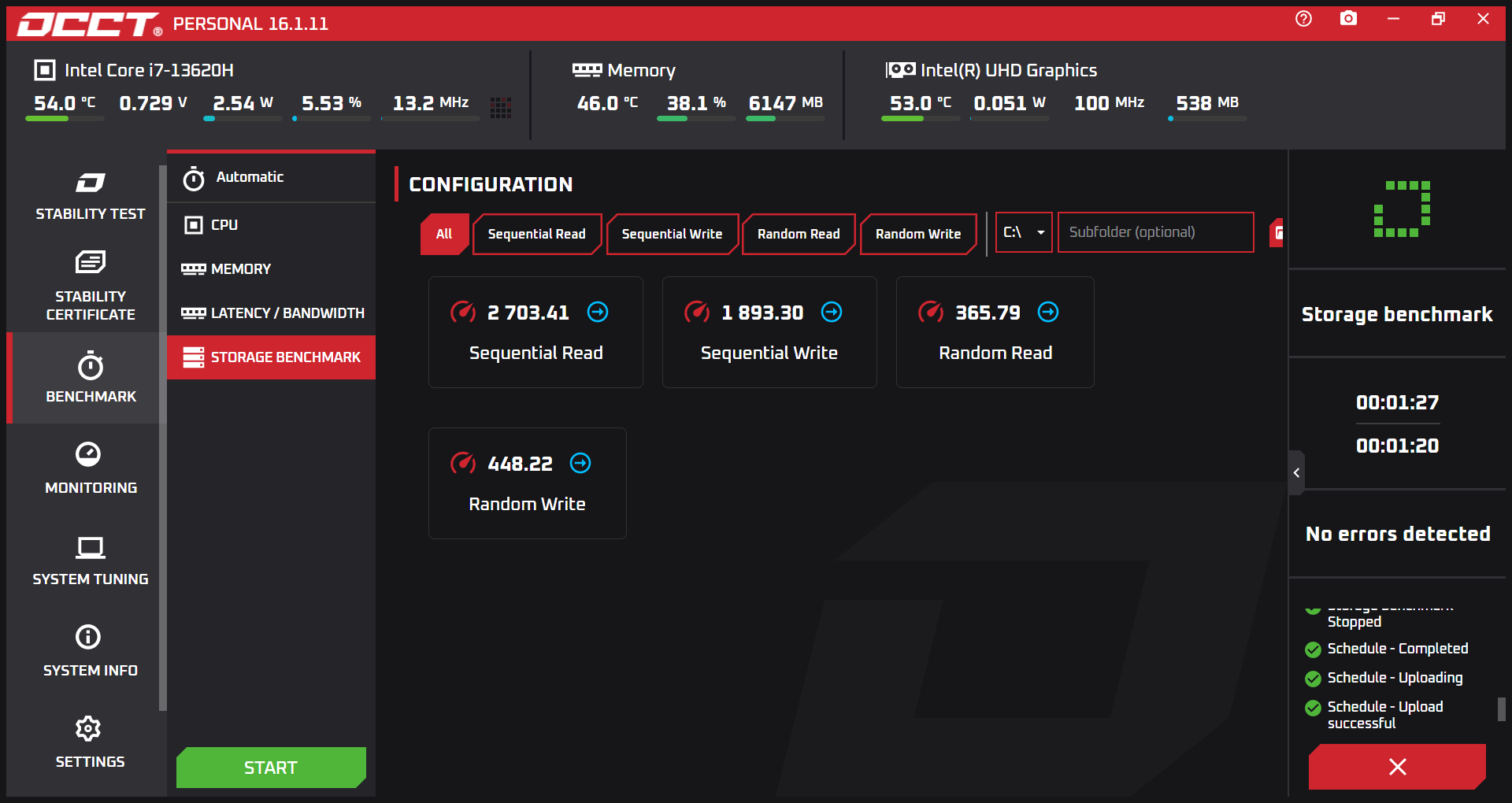Open Random Write result arrow

point(580,464)
